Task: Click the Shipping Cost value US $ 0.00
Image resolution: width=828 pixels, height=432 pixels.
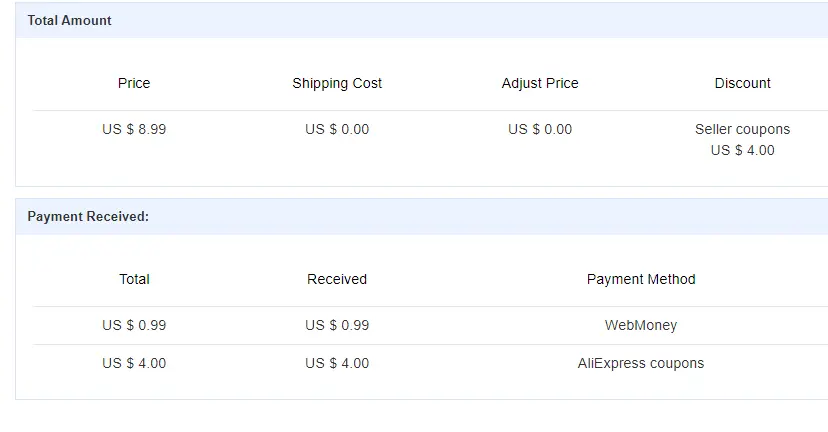Action: 337,129
